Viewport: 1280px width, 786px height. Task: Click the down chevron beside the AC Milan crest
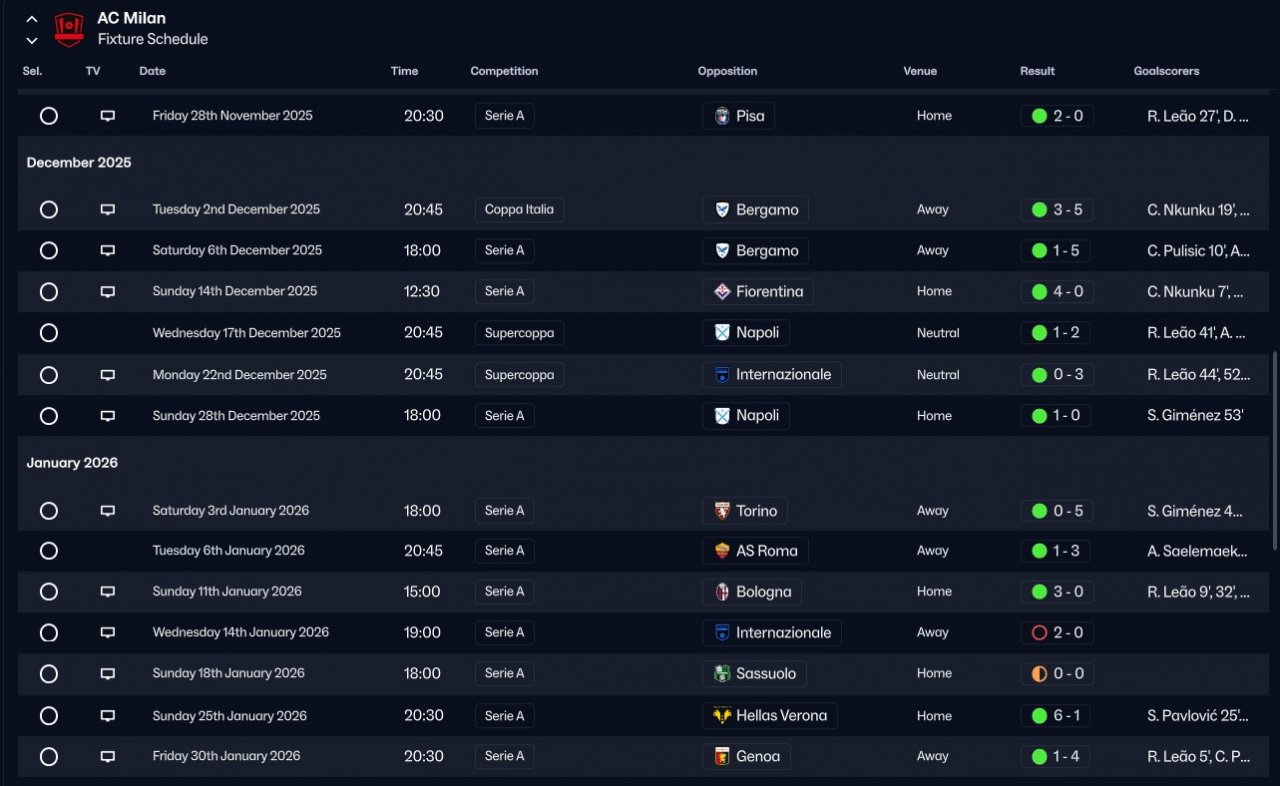(x=32, y=41)
